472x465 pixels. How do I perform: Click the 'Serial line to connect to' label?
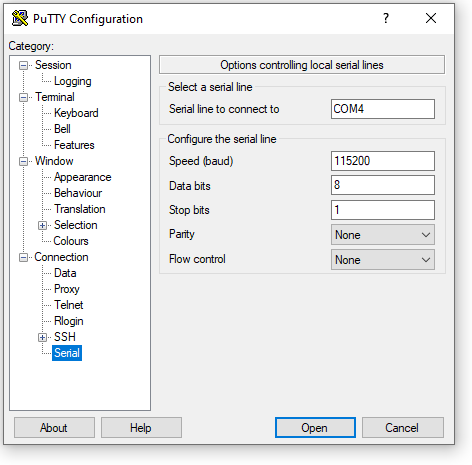[224, 109]
